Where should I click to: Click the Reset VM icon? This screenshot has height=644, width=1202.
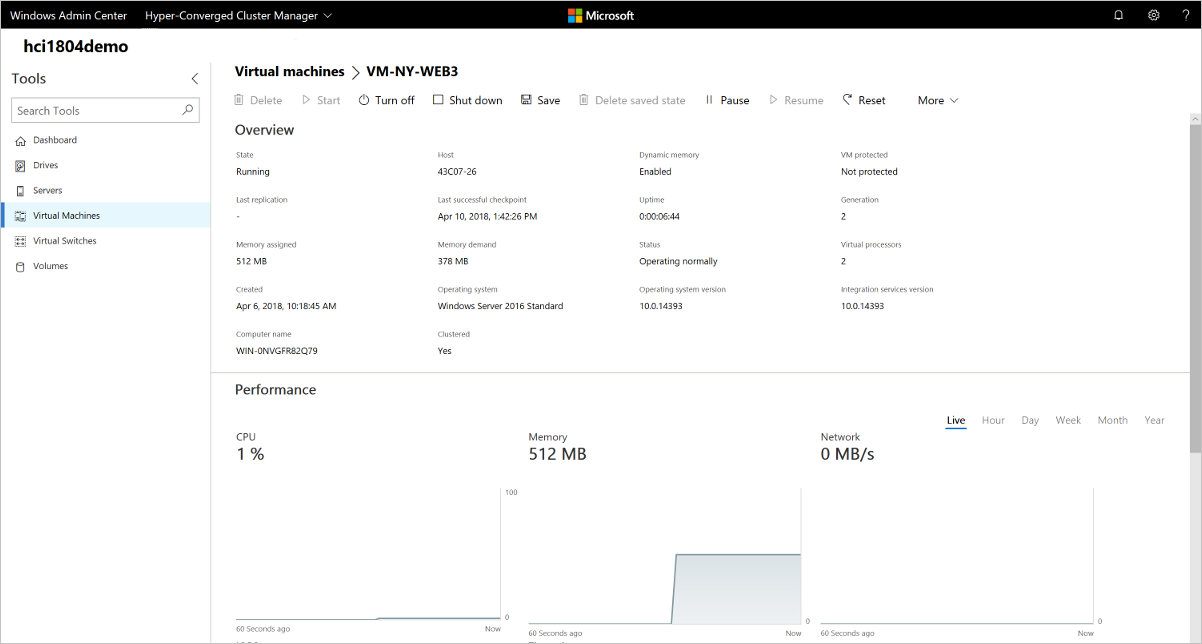(x=847, y=100)
